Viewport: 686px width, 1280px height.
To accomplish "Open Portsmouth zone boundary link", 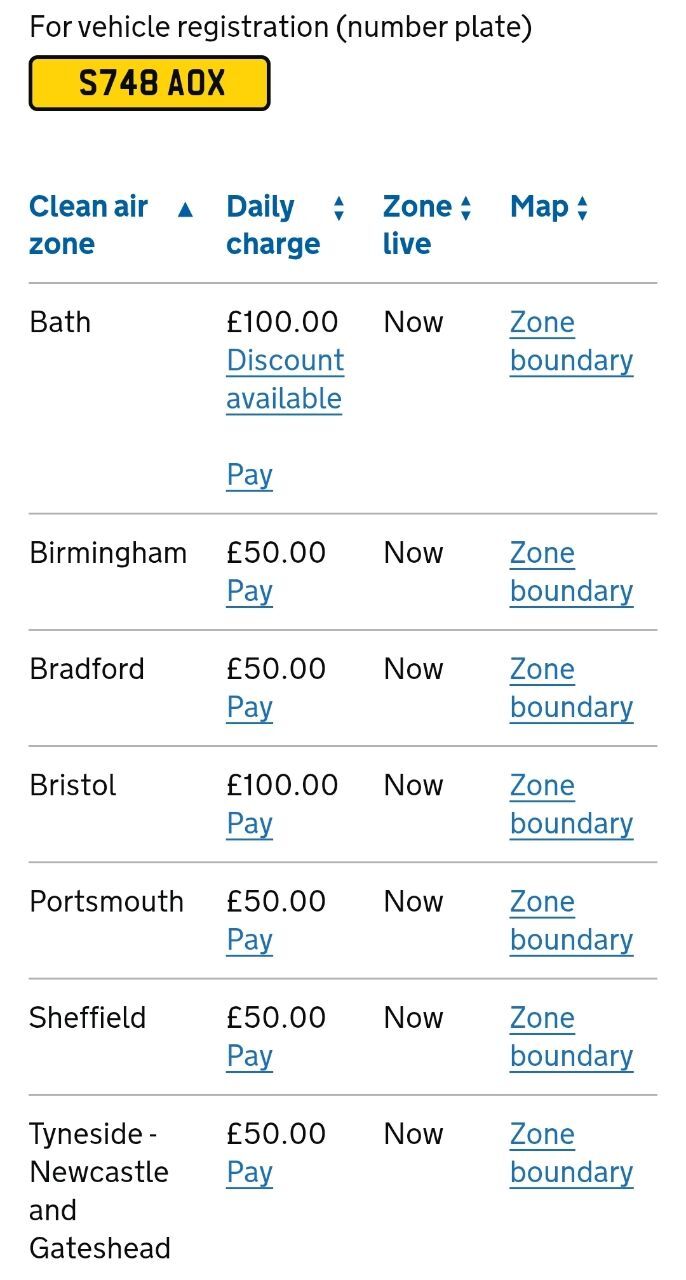I will coord(570,920).
